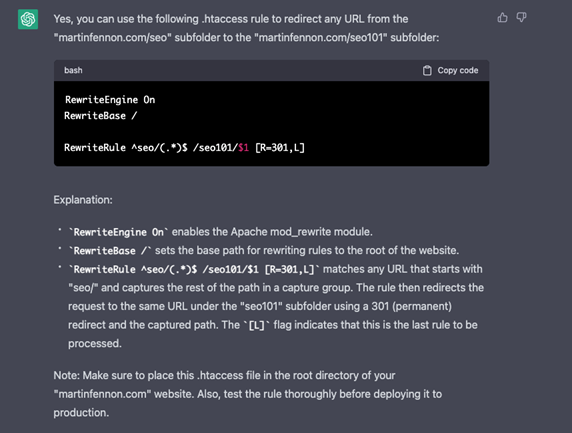The height and width of the screenshot is (433, 572).
Task: Click the ChatGPT logo avatar
Action: click(28, 19)
